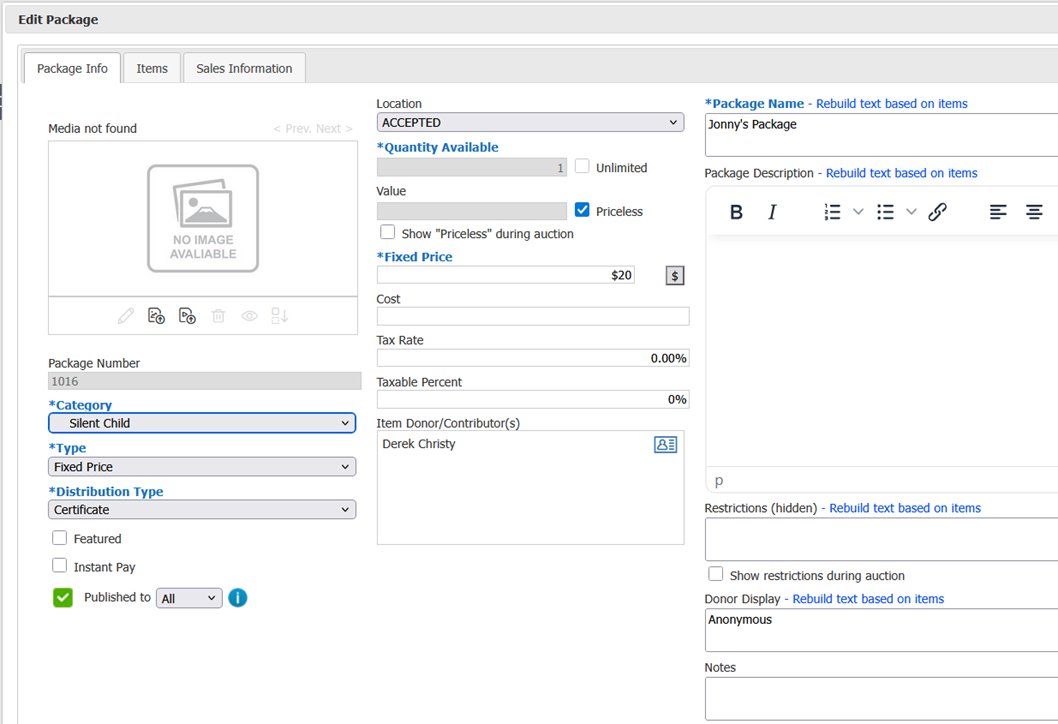Toggle the green Published checkbox

pos(63,598)
